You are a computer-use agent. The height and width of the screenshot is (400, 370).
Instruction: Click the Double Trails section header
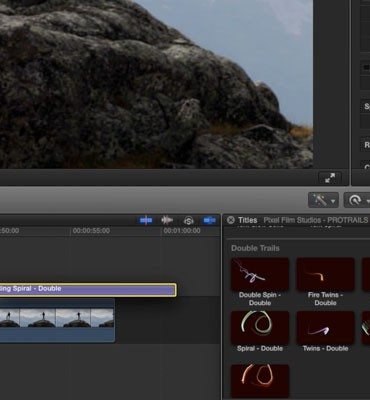[255, 248]
